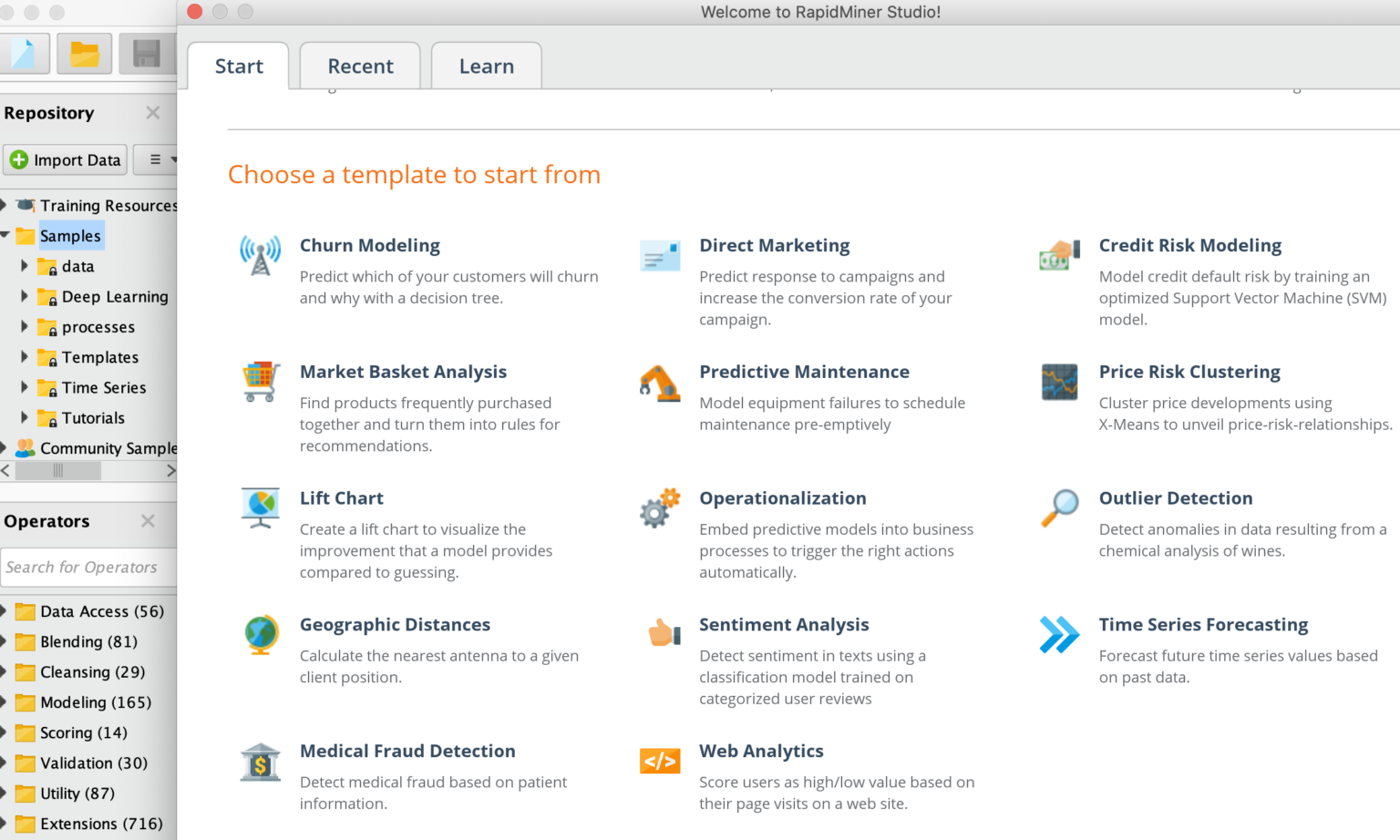Open the Medical Fraud Detection template
The height and width of the screenshot is (840, 1400).
click(407, 751)
